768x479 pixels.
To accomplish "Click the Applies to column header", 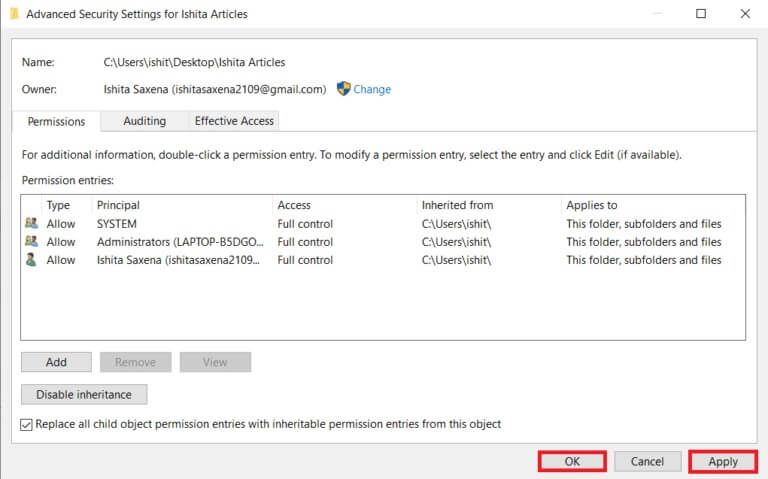I will pos(592,205).
